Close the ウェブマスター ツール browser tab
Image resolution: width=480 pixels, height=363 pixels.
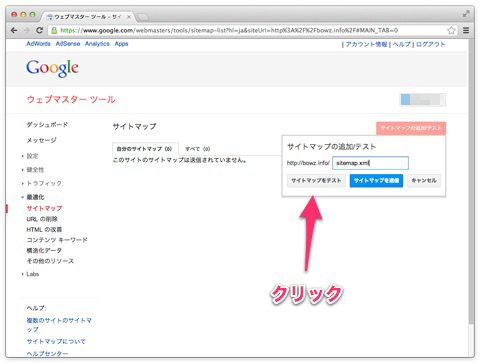coord(129,17)
